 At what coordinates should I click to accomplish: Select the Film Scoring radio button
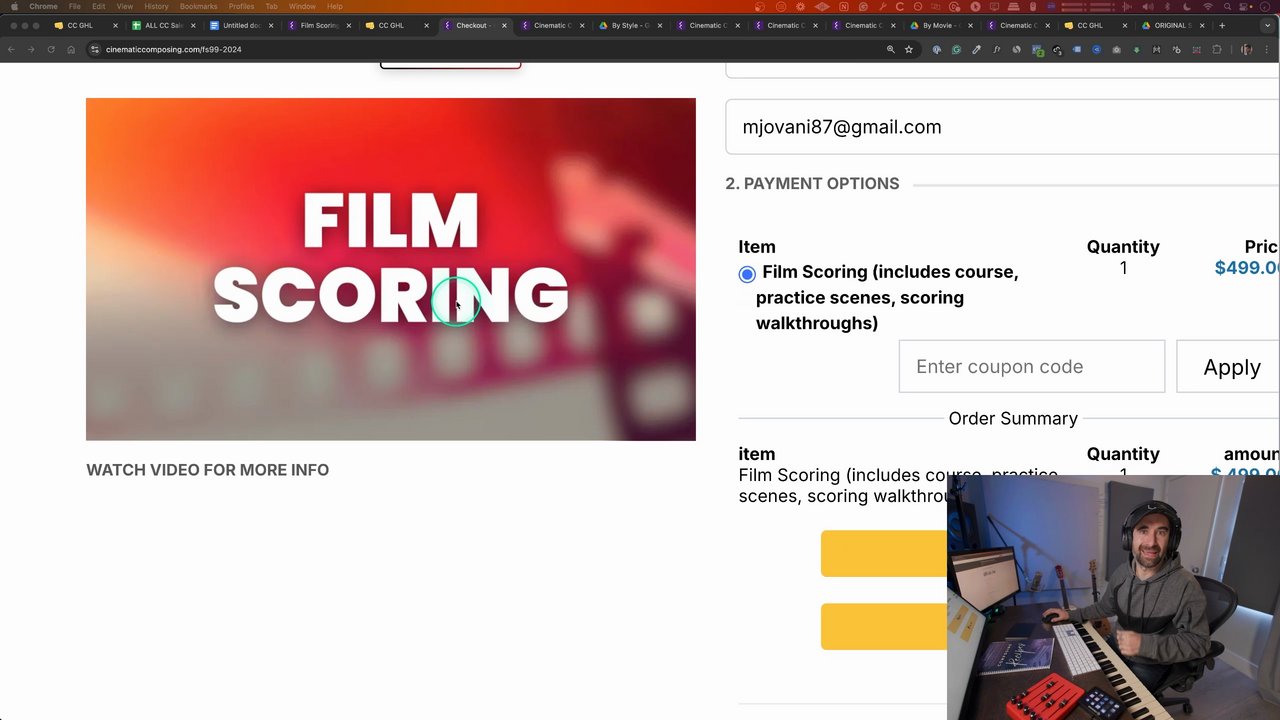pyautogui.click(x=747, y=274)
